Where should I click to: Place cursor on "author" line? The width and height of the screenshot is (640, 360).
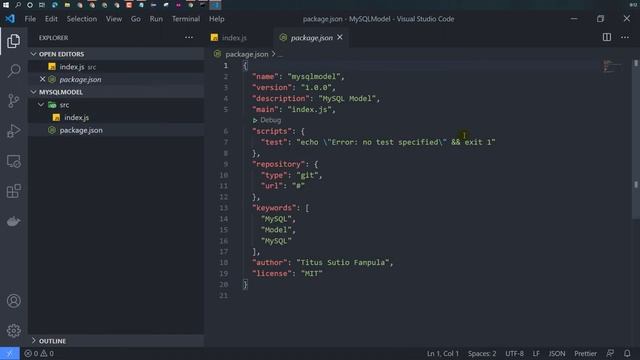point(322,262)
